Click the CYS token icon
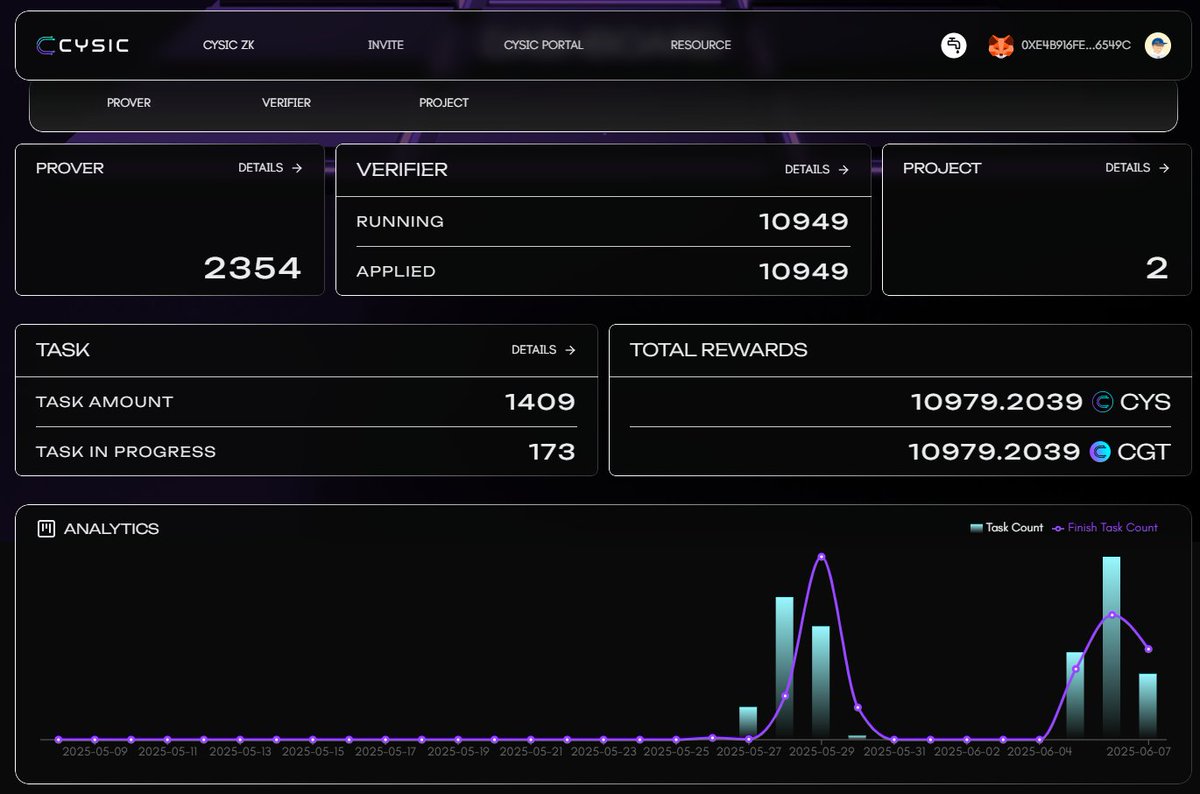The image size is (1200, 794). pos(1102,402)
